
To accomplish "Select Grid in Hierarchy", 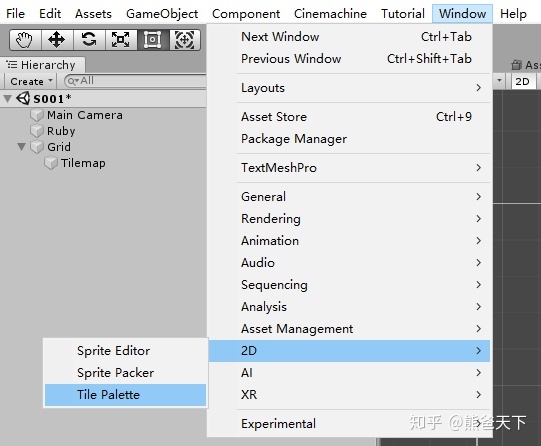I will 59,147.
